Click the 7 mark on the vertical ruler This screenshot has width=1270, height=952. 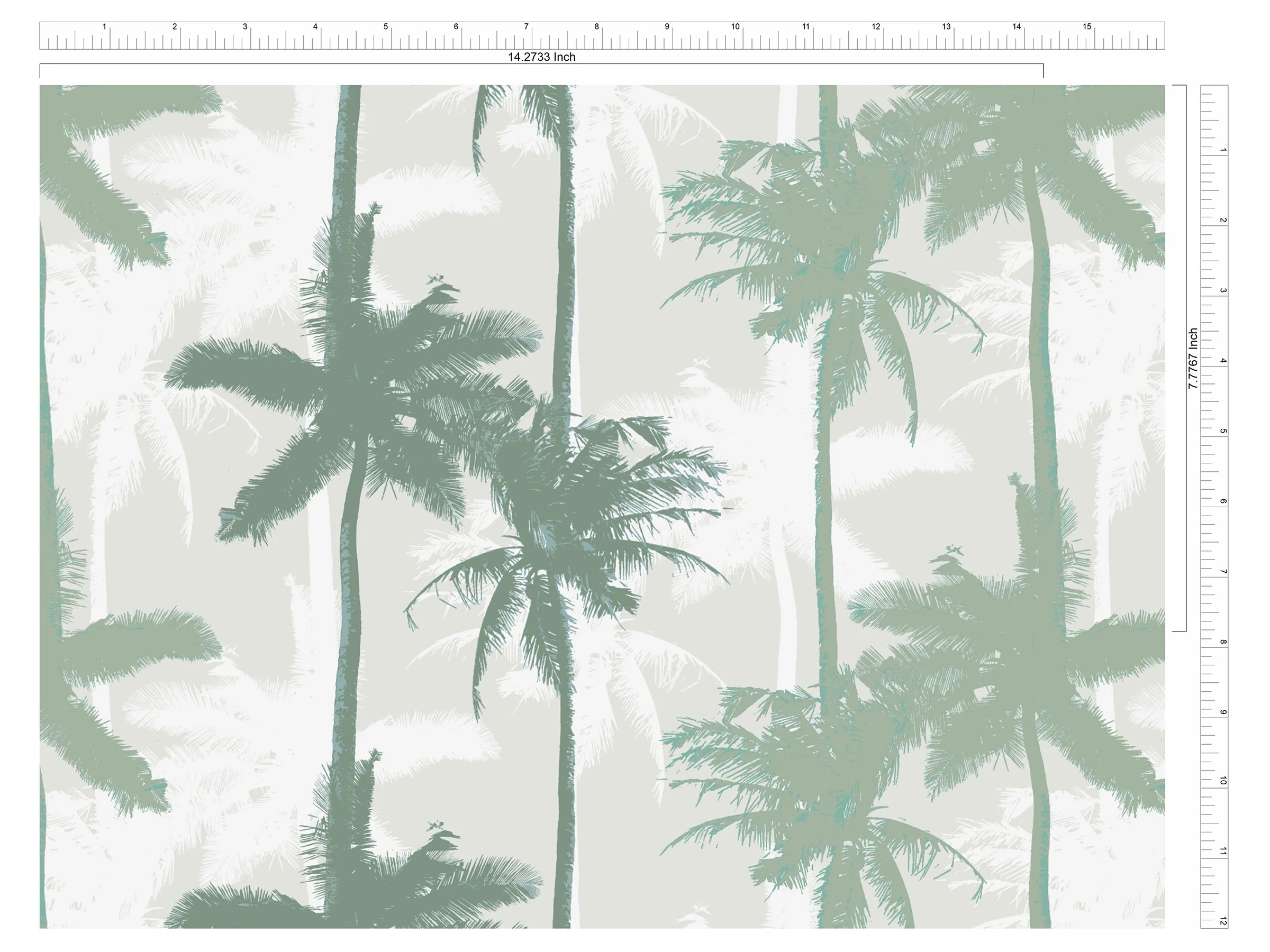coord(1223,572)
